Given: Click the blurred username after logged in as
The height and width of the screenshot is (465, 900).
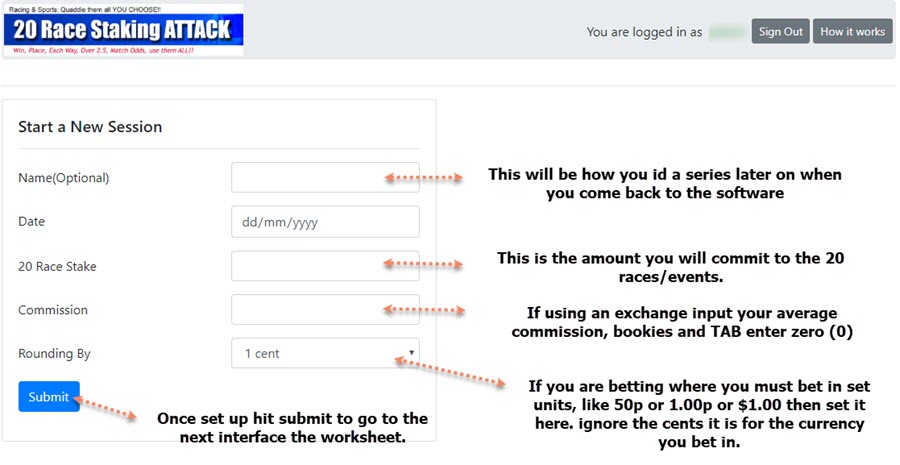Looking at the screenshot, I should point(727,32).
